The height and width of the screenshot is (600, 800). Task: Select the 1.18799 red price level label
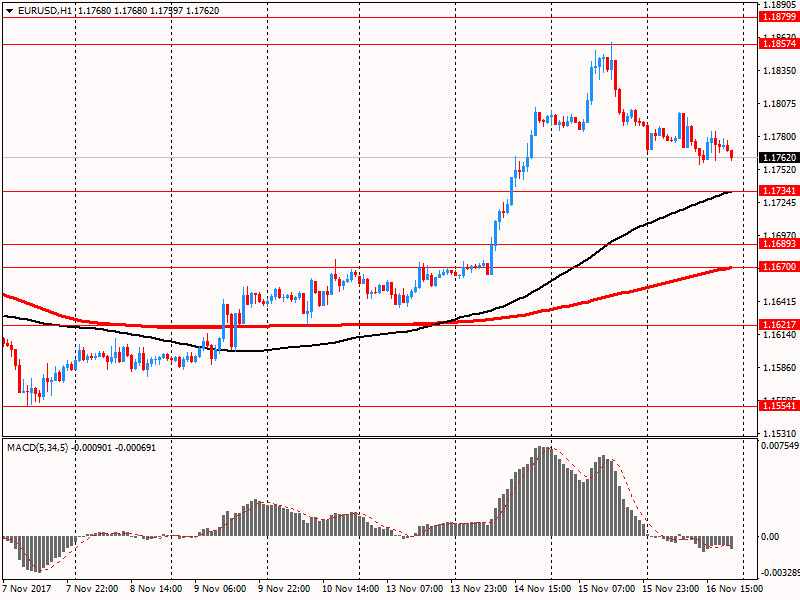[x=779, y=17]
